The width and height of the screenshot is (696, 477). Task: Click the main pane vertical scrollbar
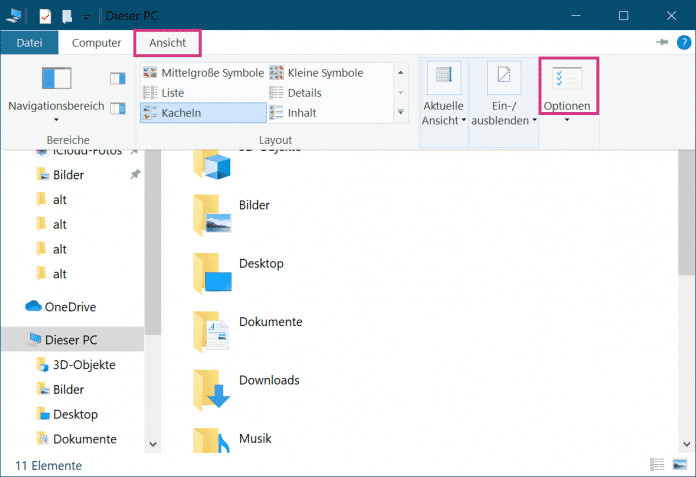coord(687,220)
